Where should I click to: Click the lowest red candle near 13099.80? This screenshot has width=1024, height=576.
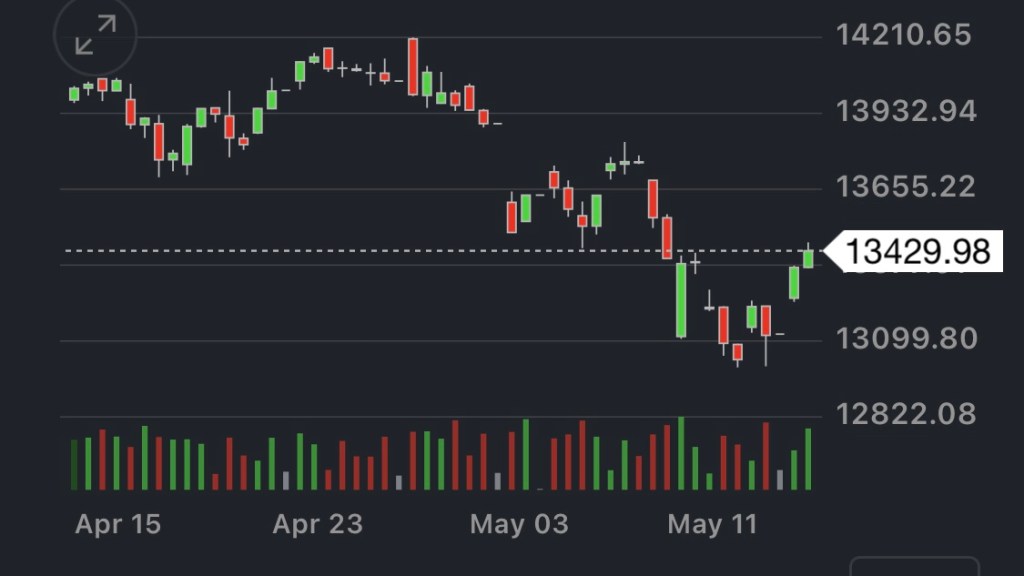coord(738,352)
